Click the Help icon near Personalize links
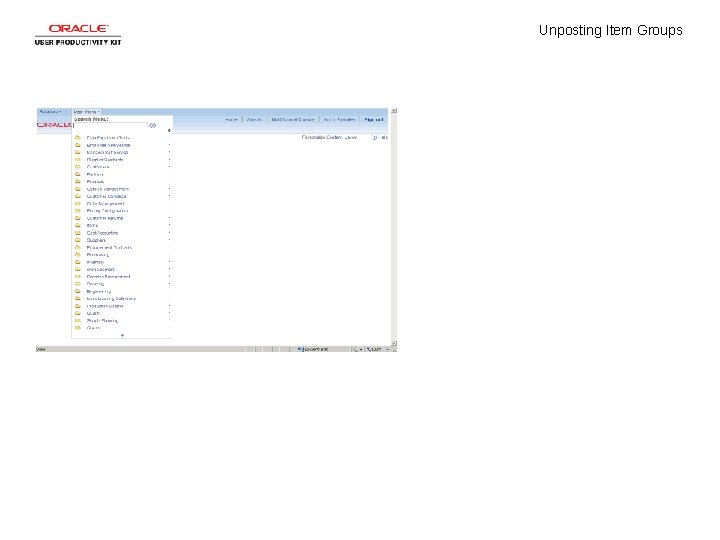The image size is (720, 540). point(375,137)
